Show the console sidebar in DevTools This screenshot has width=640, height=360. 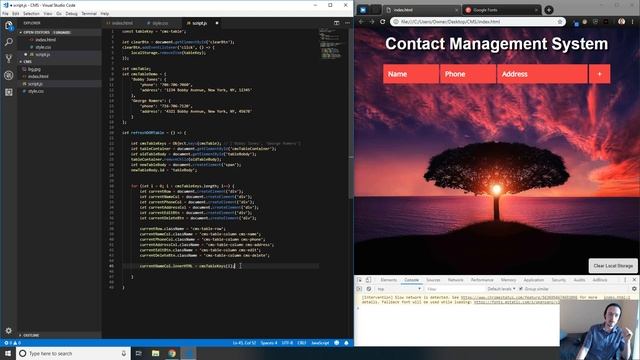[x=359, y=289]
